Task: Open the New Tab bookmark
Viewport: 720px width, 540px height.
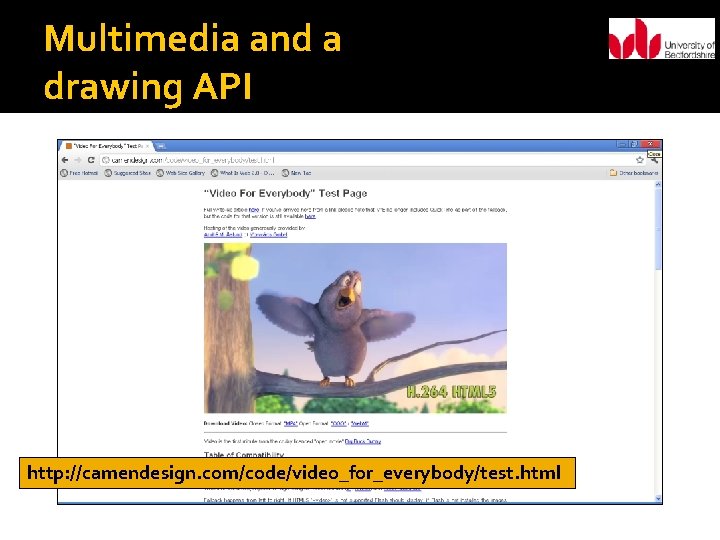Action: click(x=297, y=173)
